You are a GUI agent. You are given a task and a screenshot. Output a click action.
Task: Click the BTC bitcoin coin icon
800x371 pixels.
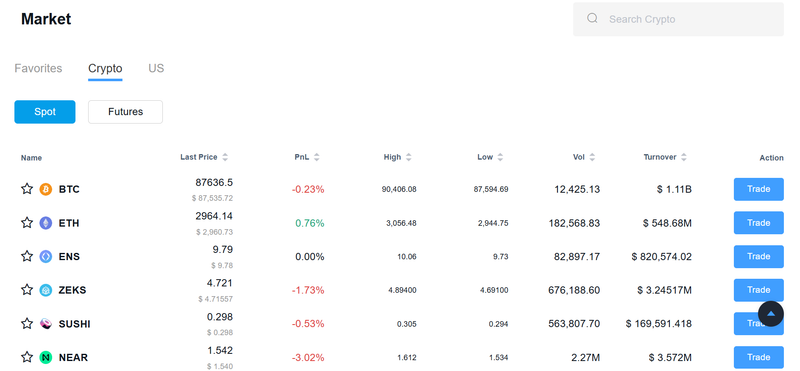tap(46, 189)
